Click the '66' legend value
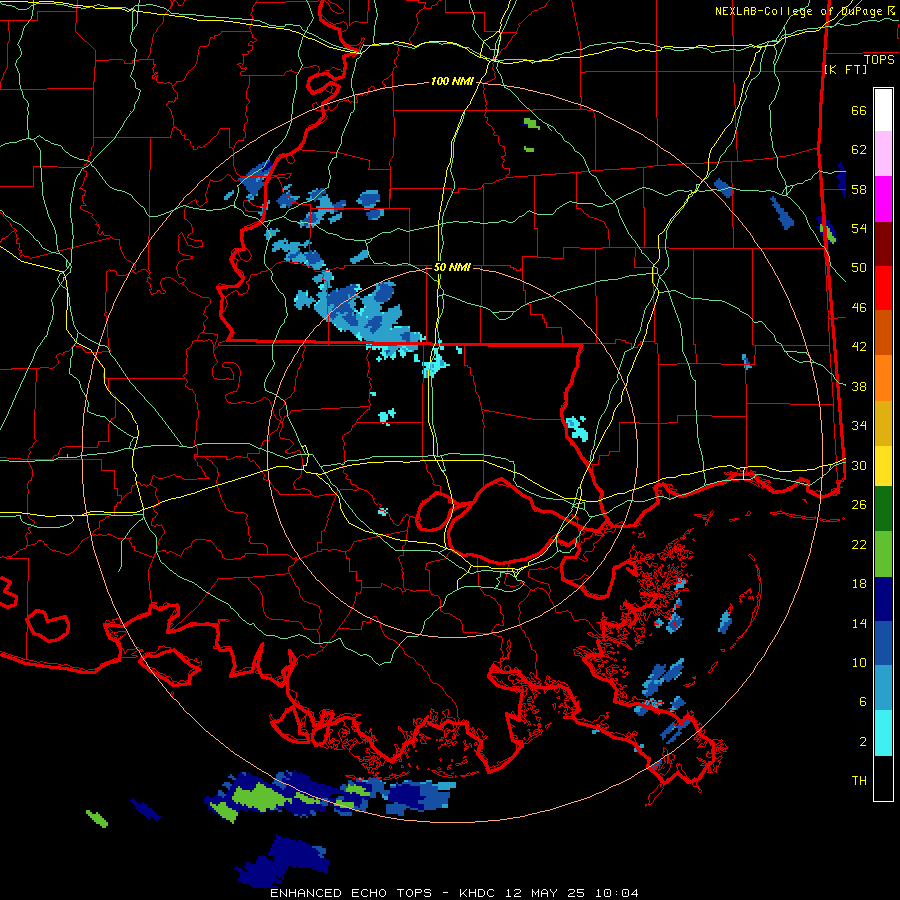The height and width of the screenshot is (900, 900). [859, 110]
